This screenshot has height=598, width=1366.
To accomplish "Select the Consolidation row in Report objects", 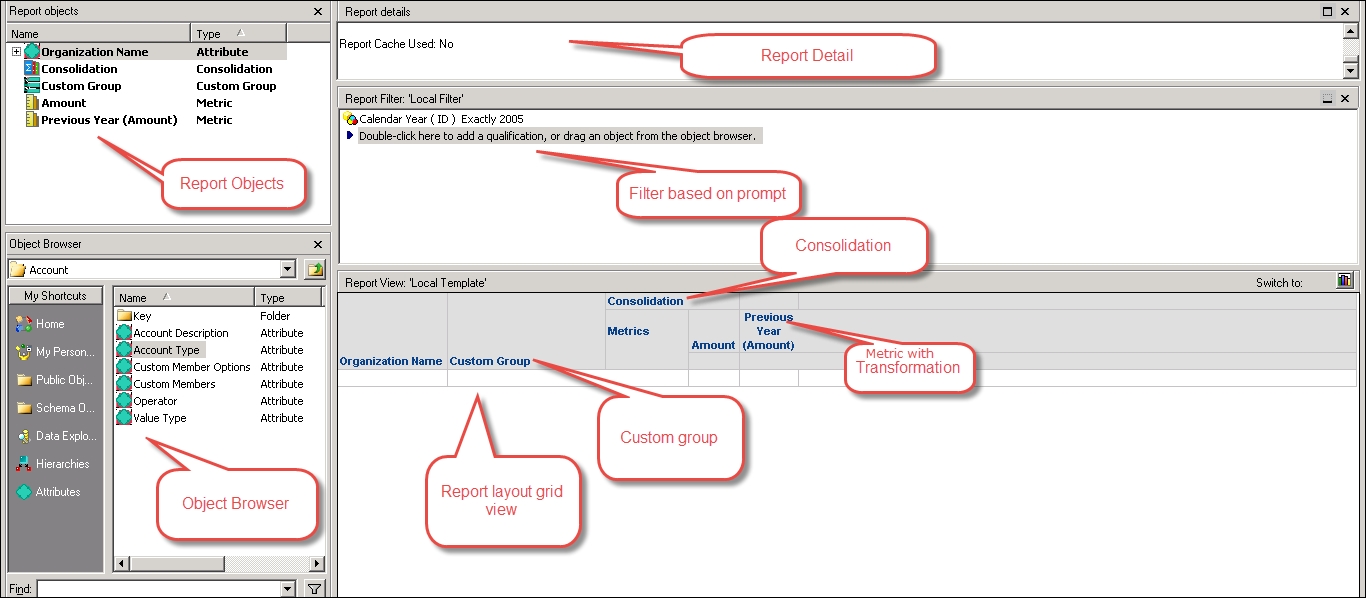I will pyautogui.click(x=155, y=69).
